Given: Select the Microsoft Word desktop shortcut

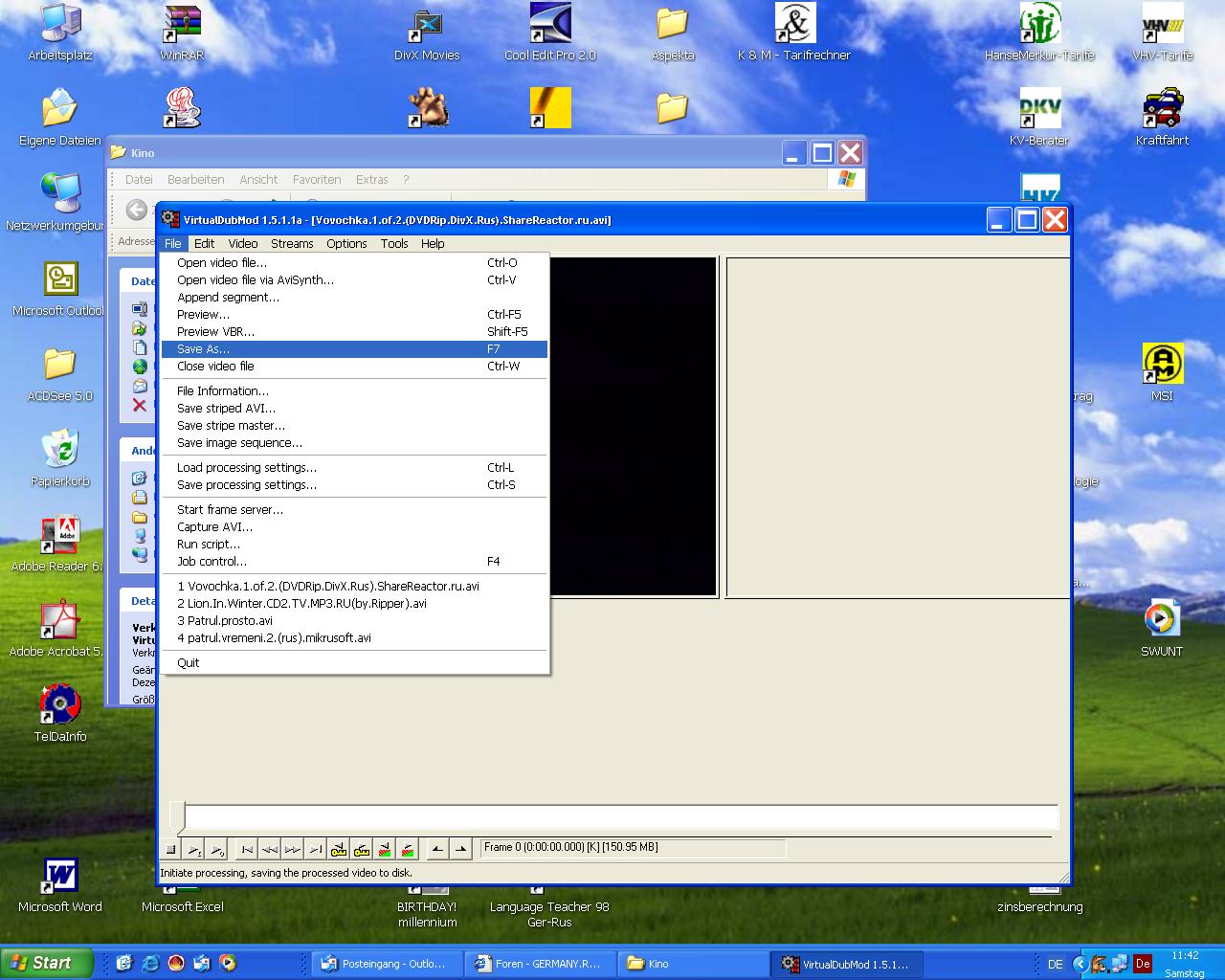Looking at the screenshot, I should coord(60,885).
